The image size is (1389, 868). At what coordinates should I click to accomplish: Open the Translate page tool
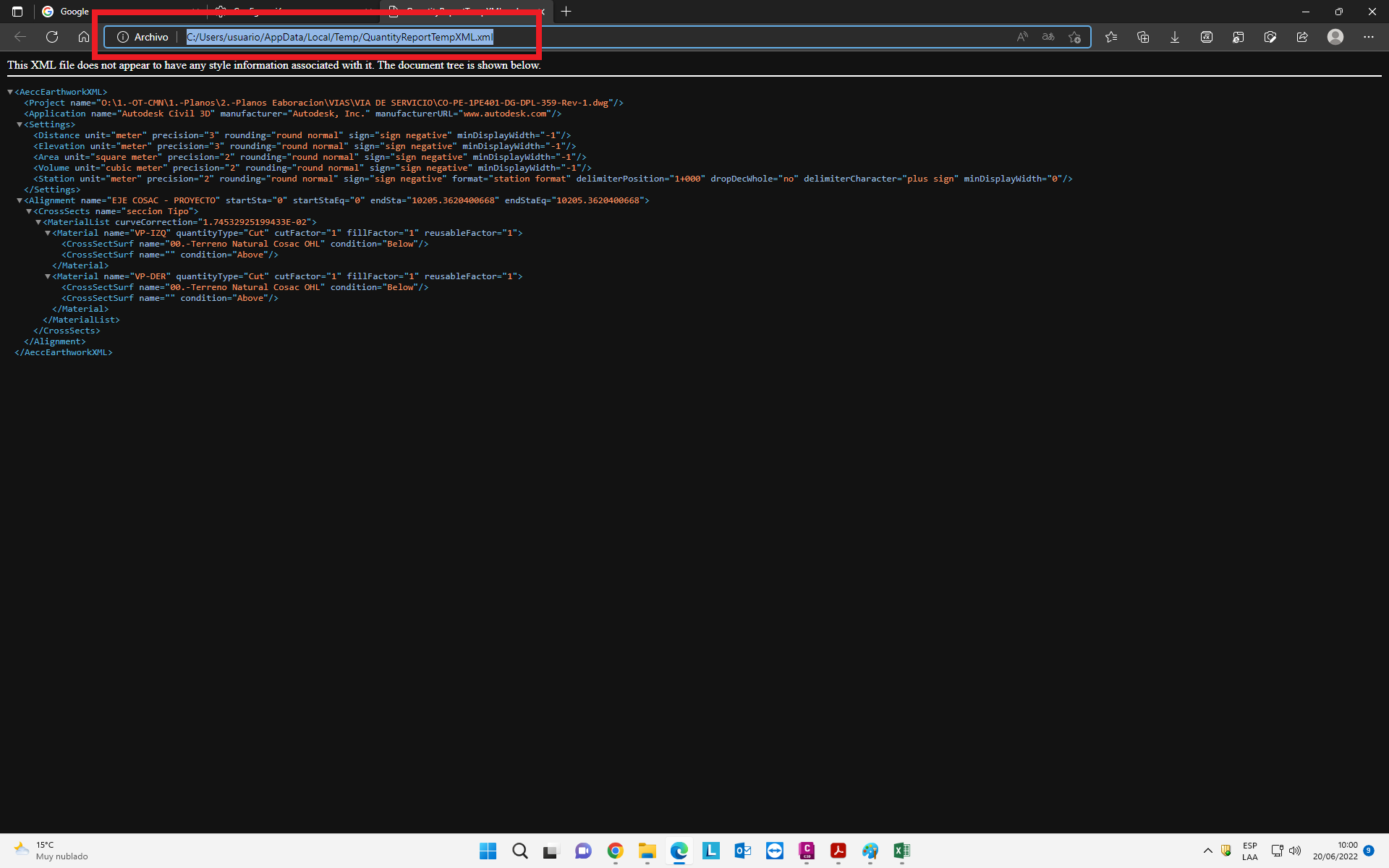(x=1048, y=37)
